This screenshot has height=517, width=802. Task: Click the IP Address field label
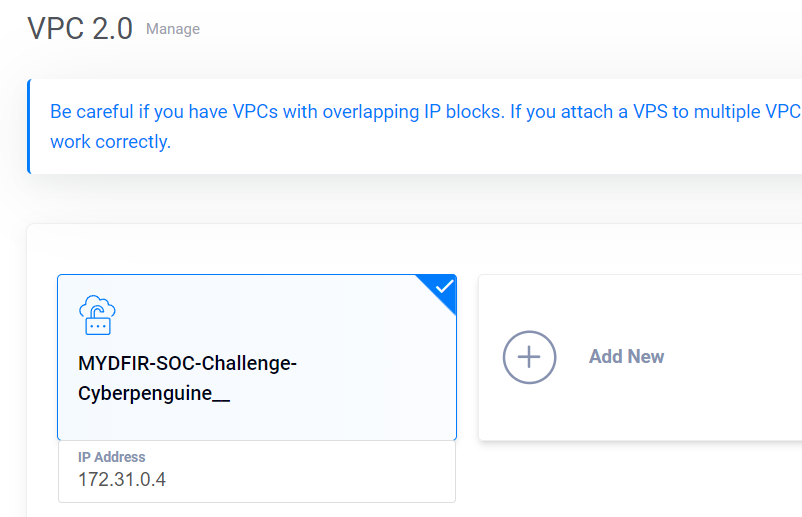click(112, 457)
